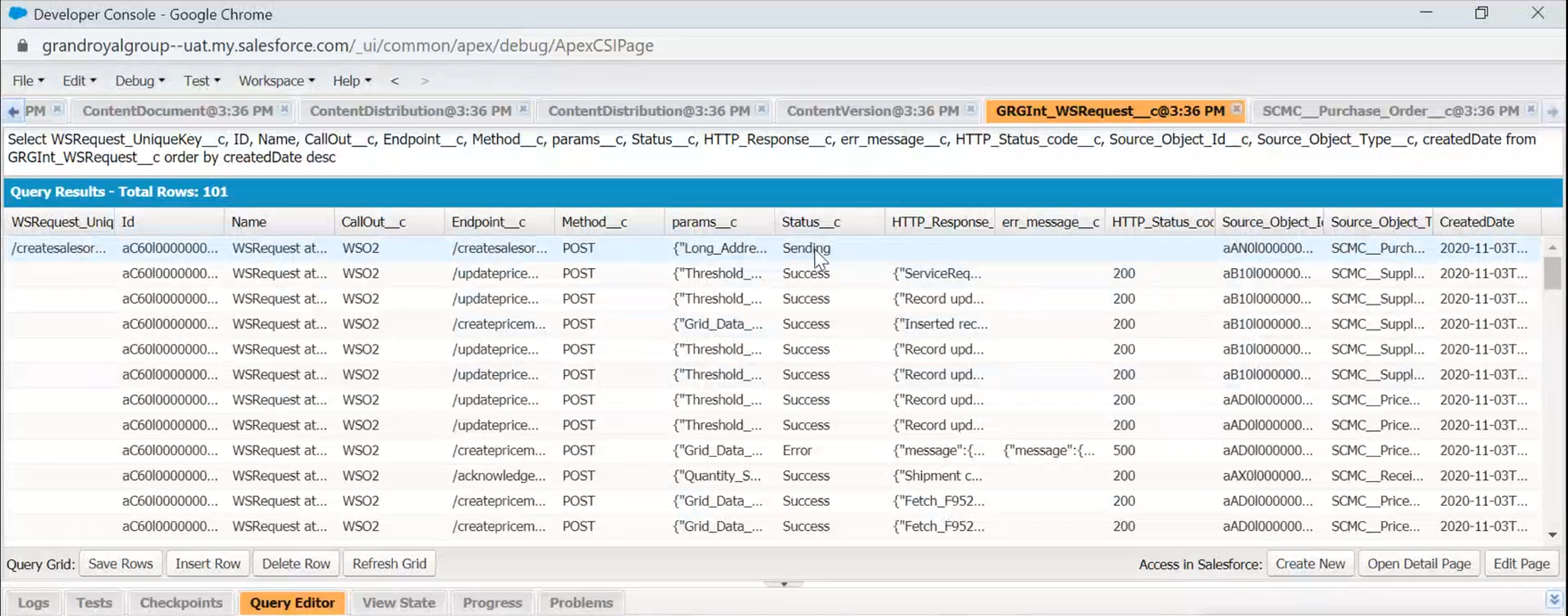1568x616 pixels.
Task: Close the ContentVersion@3:36 PM tab
Action: click(x=970, y=109)
